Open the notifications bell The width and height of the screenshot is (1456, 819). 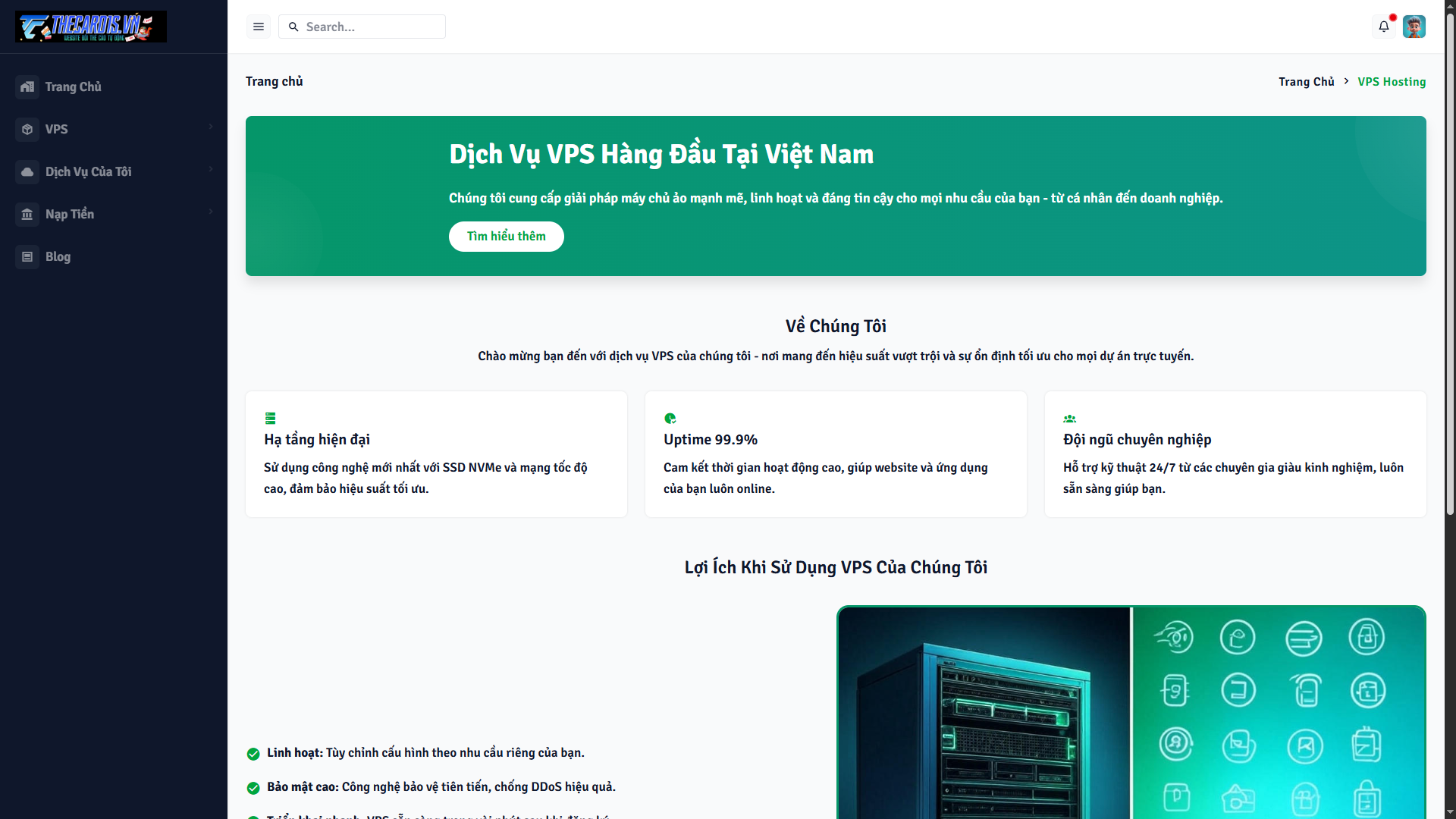click(x=1384, y=26)
